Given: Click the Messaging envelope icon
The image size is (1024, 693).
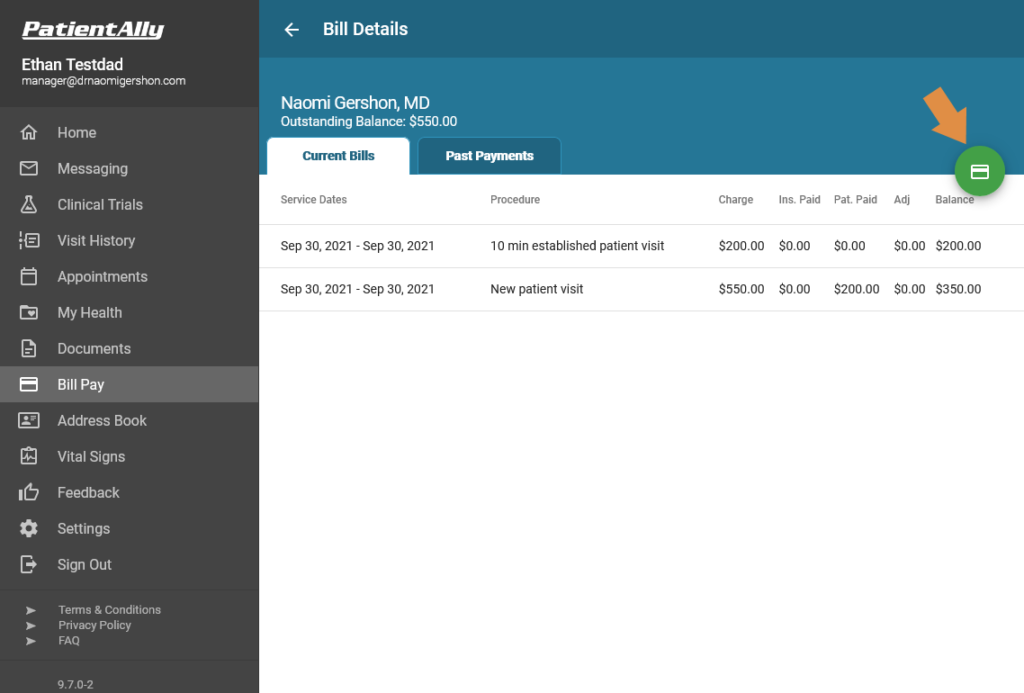Looking at the screenshot, I should point(29,169).
